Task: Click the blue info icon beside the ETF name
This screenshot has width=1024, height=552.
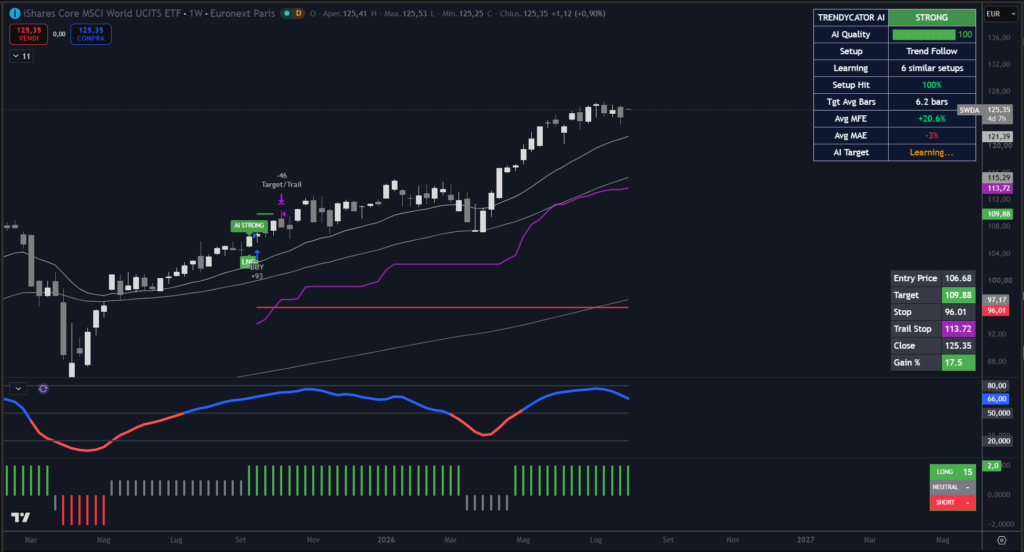Action: tap(14, 13)
